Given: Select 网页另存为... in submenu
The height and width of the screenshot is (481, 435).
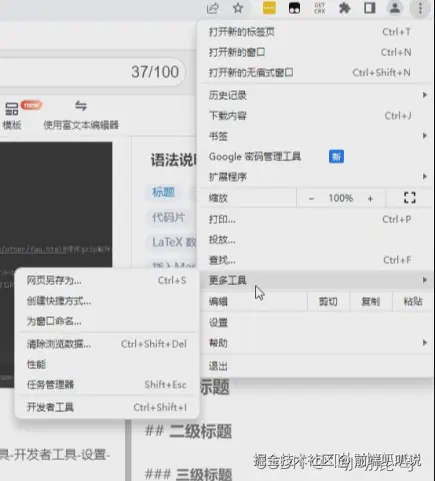Looking at the screenshot, I should click(107, 281).
